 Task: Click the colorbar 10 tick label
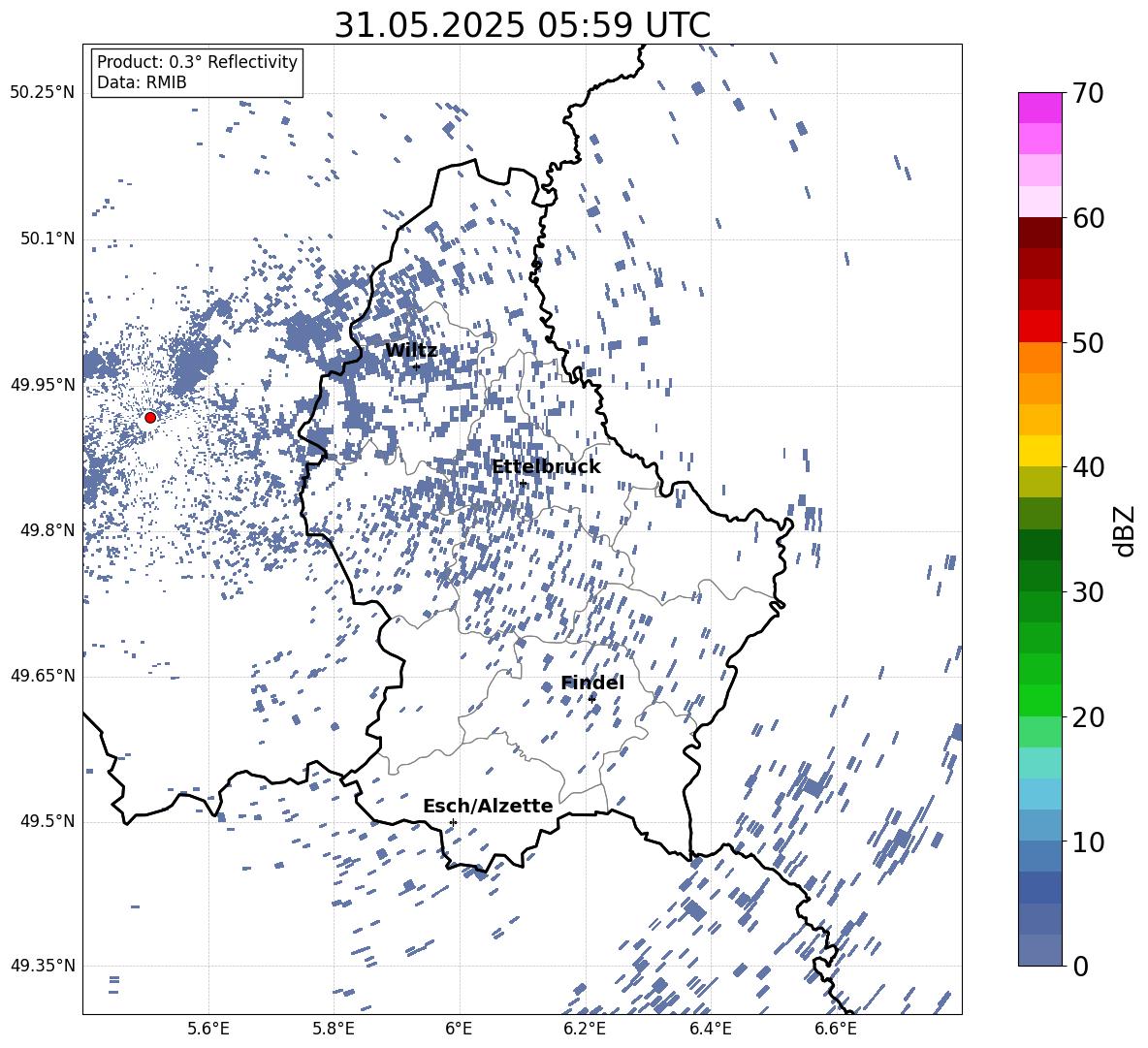point(1088,842)
